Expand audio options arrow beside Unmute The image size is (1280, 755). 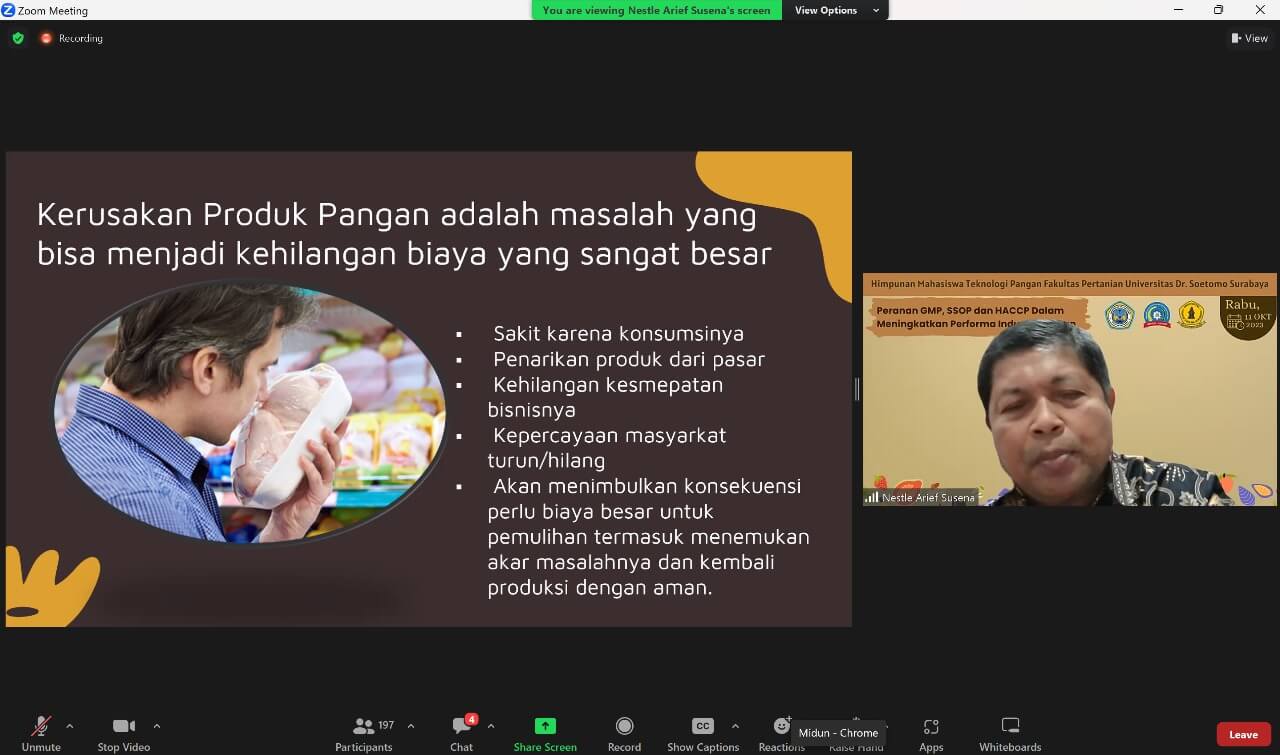[69, 726]
